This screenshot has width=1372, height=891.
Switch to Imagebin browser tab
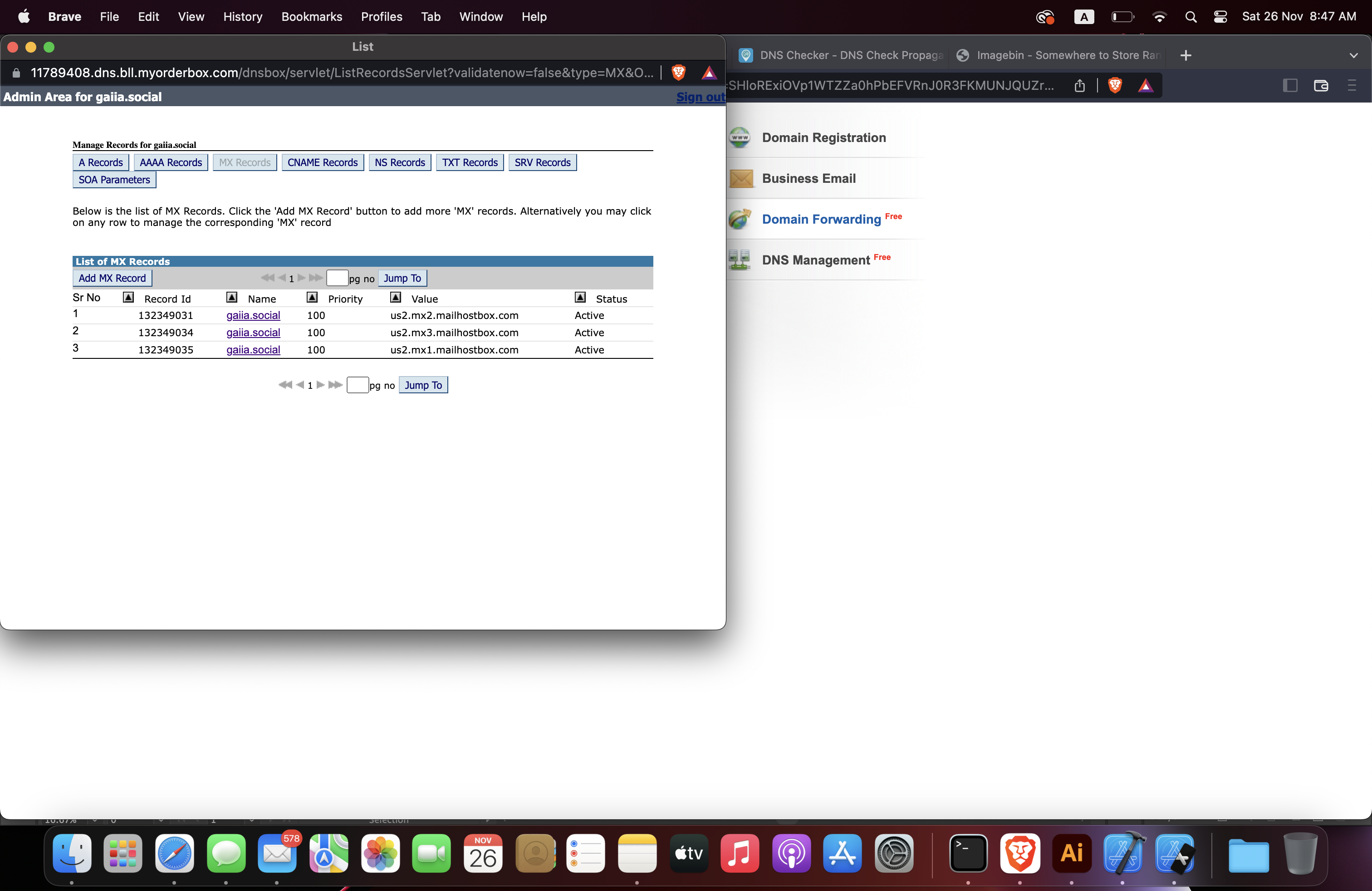[1059, 55]
